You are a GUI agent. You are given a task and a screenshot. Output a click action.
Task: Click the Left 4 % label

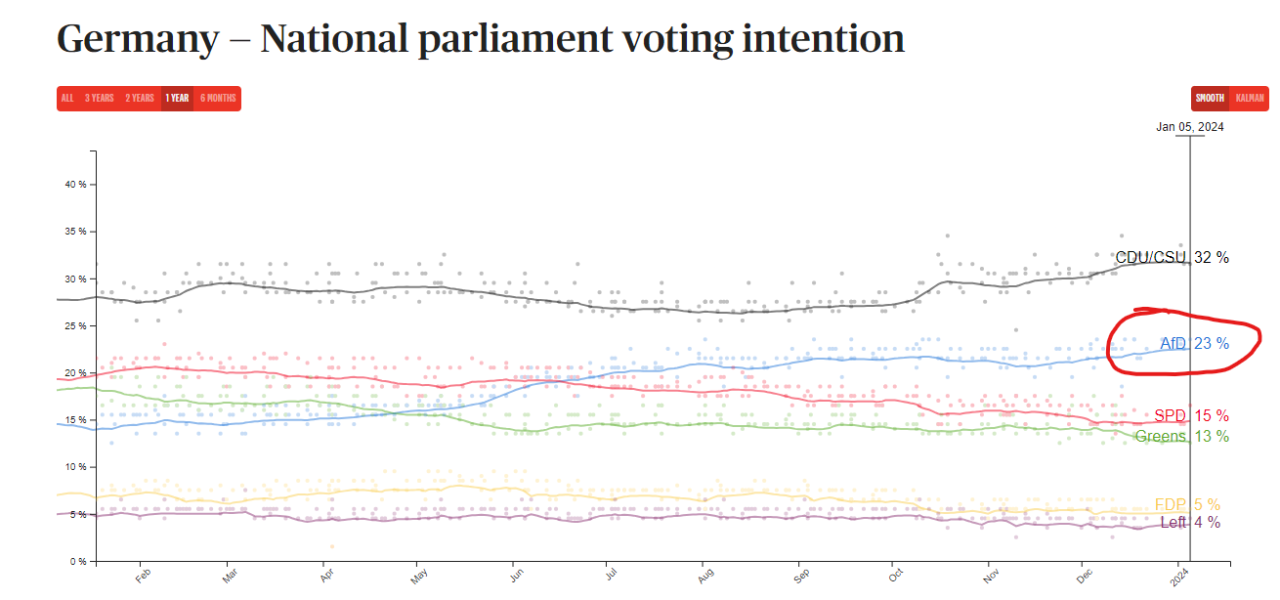(x=1190, y=523)
